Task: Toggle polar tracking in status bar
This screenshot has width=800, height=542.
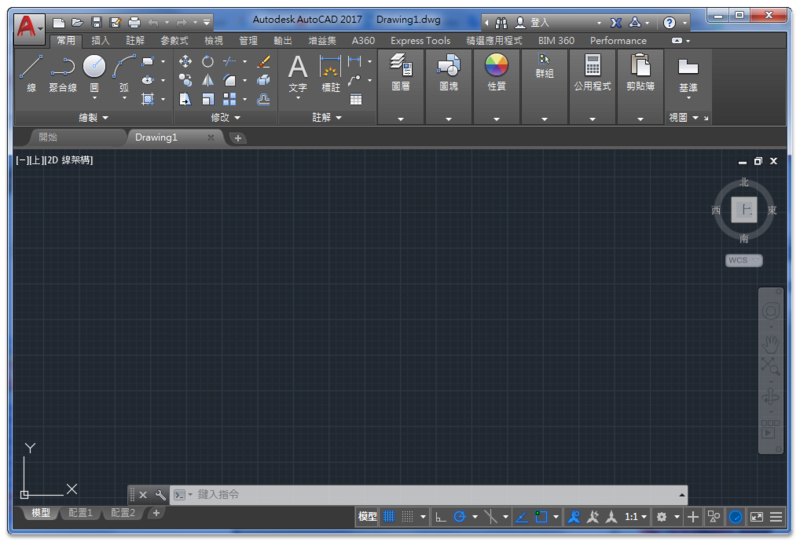Action: pos(459,517)
